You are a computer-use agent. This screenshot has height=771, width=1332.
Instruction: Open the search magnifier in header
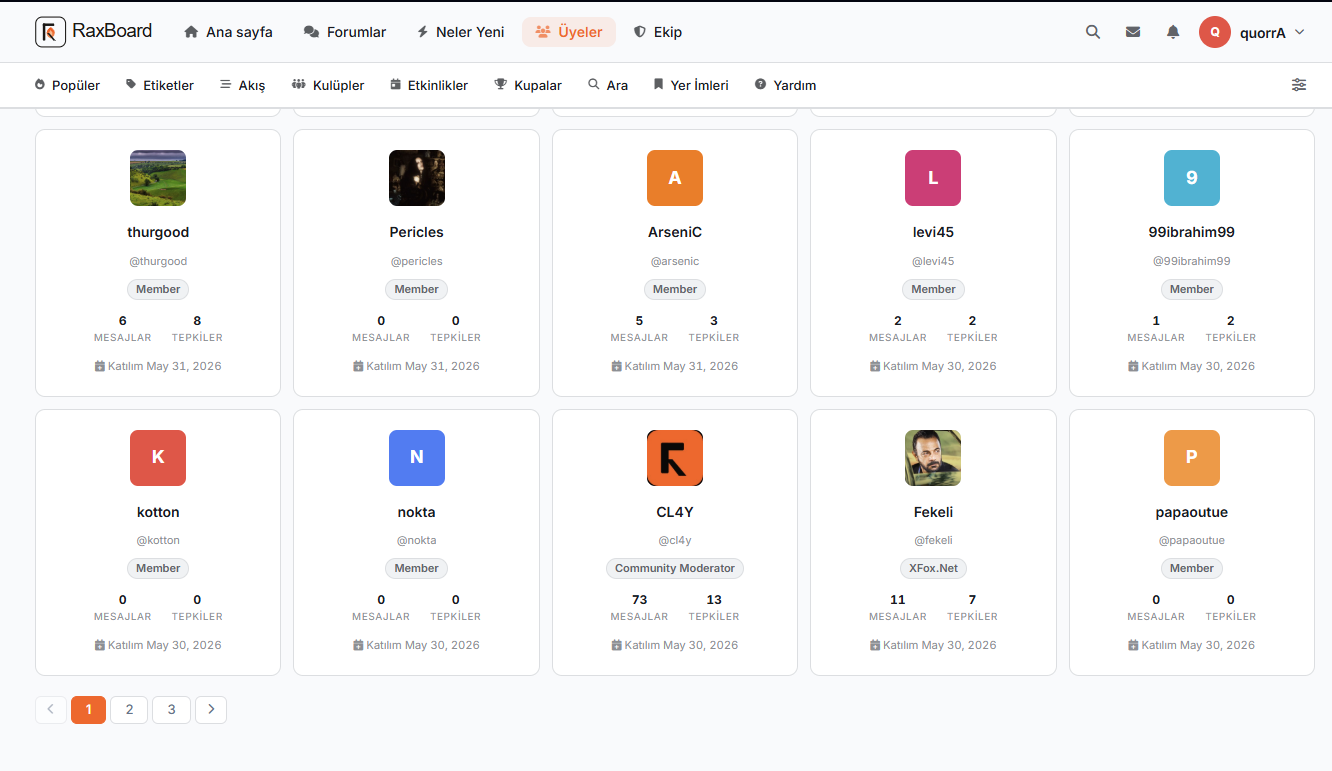tap(1093, 32)
